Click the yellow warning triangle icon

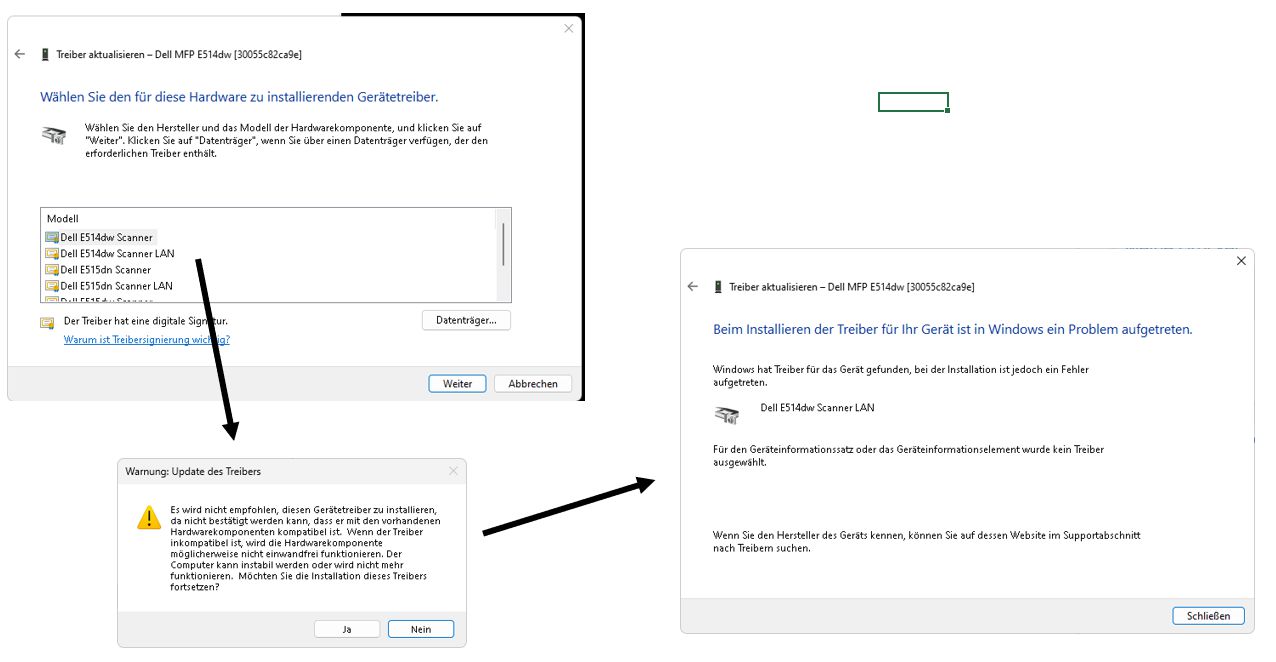149,517
